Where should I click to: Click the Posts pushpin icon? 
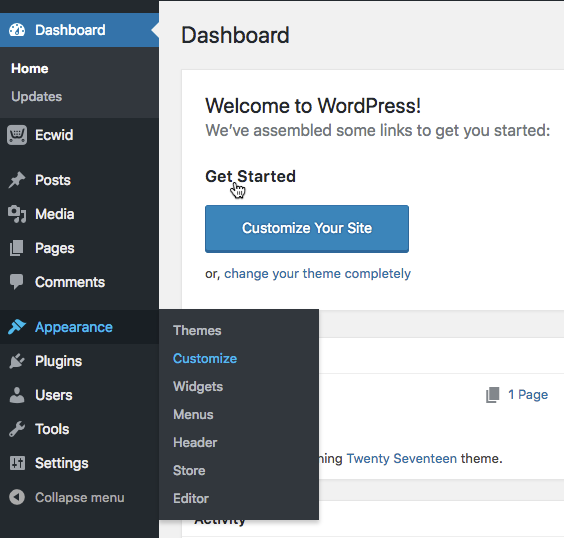tap(17, 180)
